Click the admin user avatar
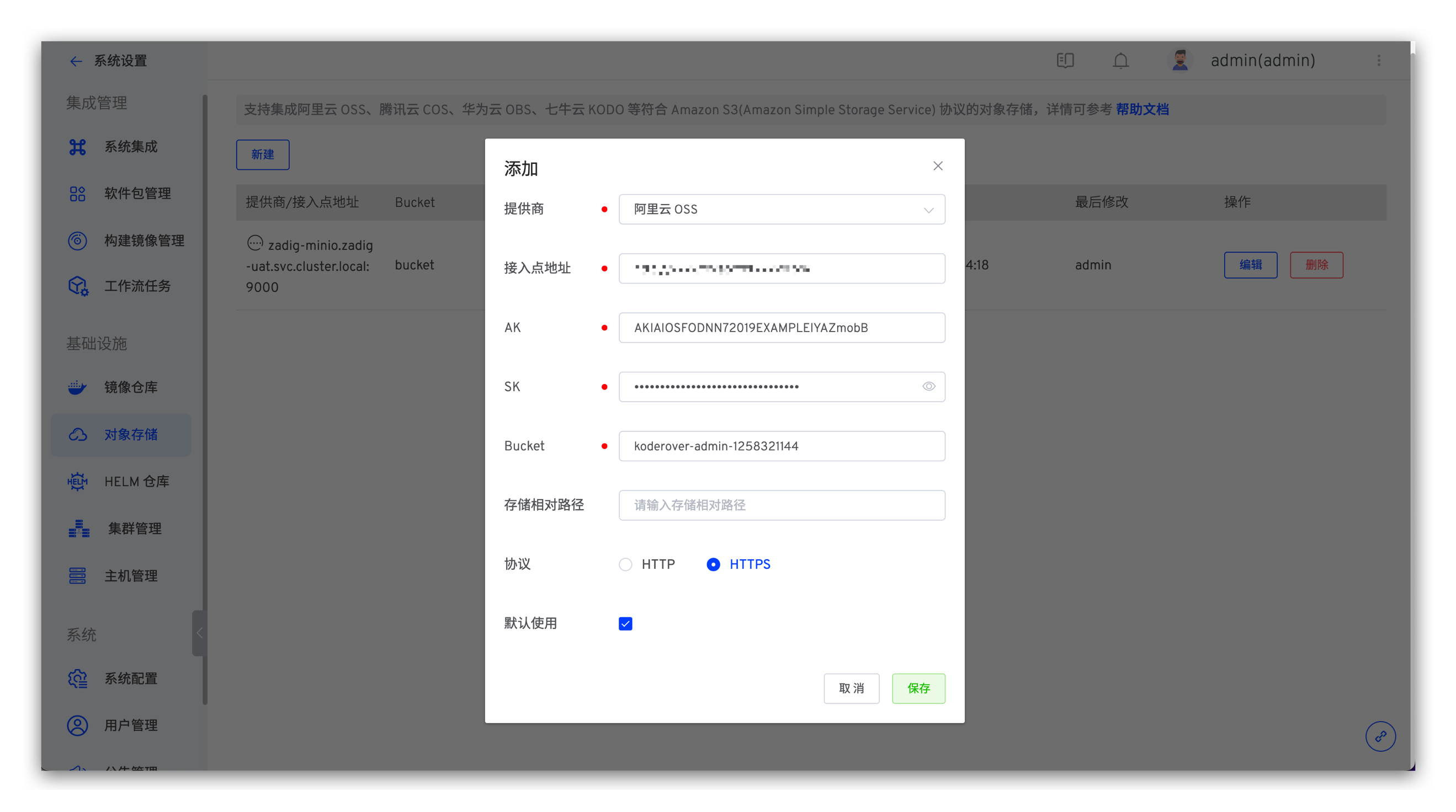The width and height of the screenshot is (1456, 812). [x=1179, y=61]
